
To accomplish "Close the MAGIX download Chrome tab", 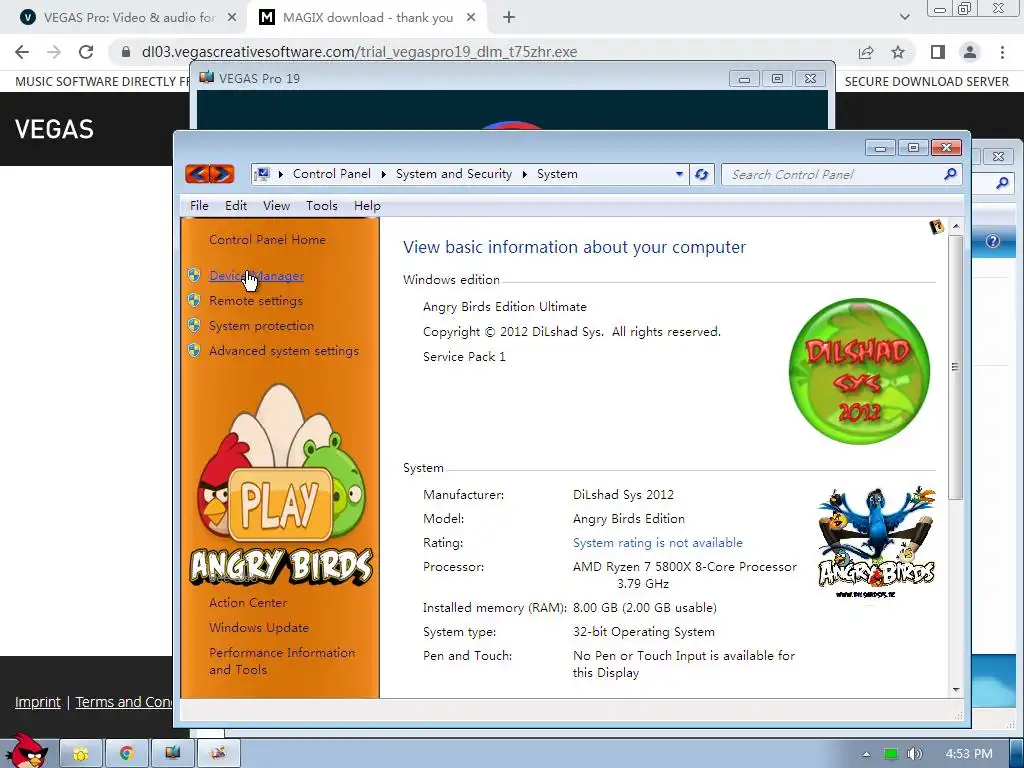I will click(x=471, y=18).
